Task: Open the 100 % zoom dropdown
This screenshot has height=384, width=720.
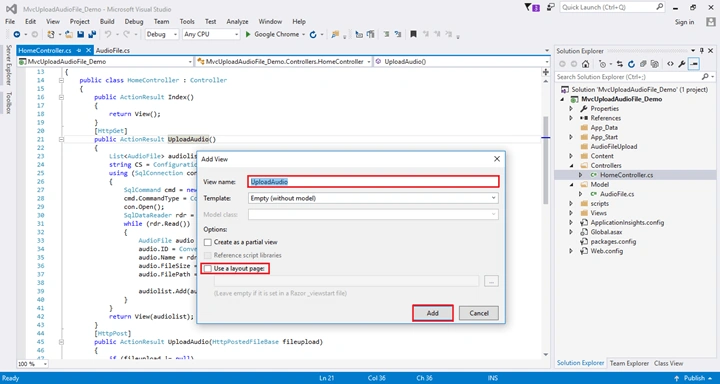Action: pos(33,364)
